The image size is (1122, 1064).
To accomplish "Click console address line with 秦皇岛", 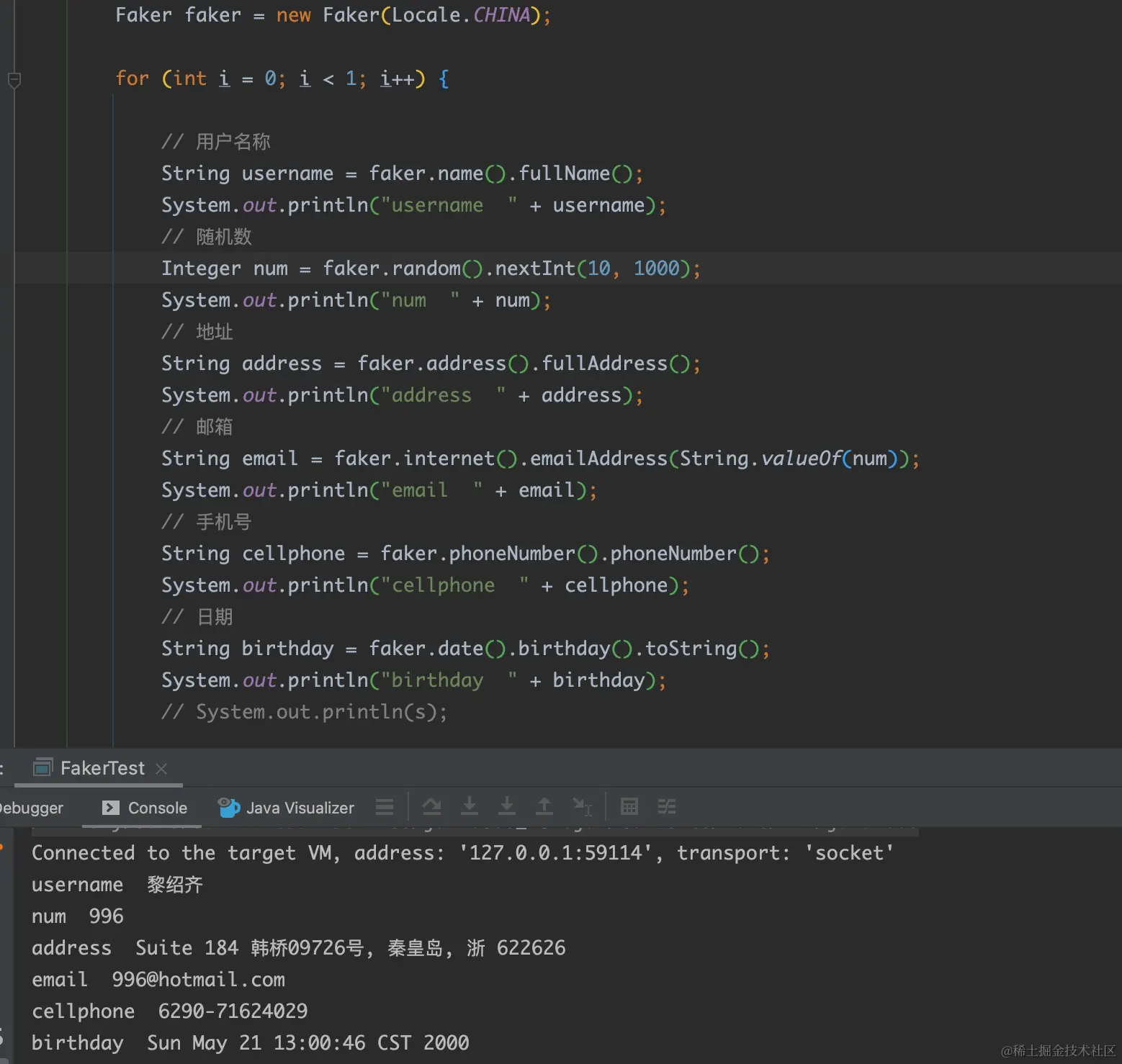I will tap(299, 948).
